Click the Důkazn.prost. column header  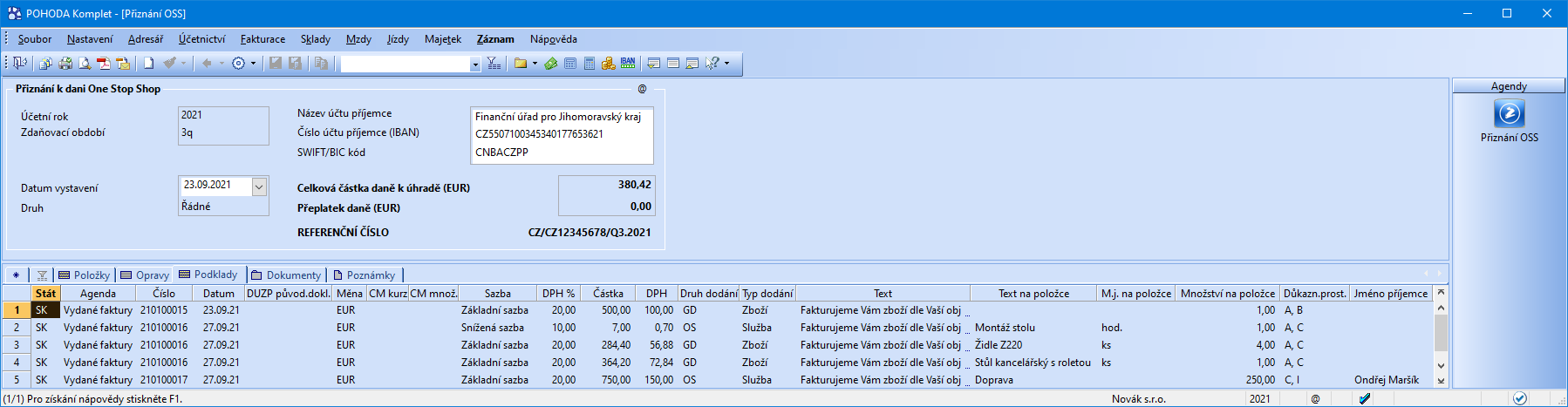coord(1314,294)
